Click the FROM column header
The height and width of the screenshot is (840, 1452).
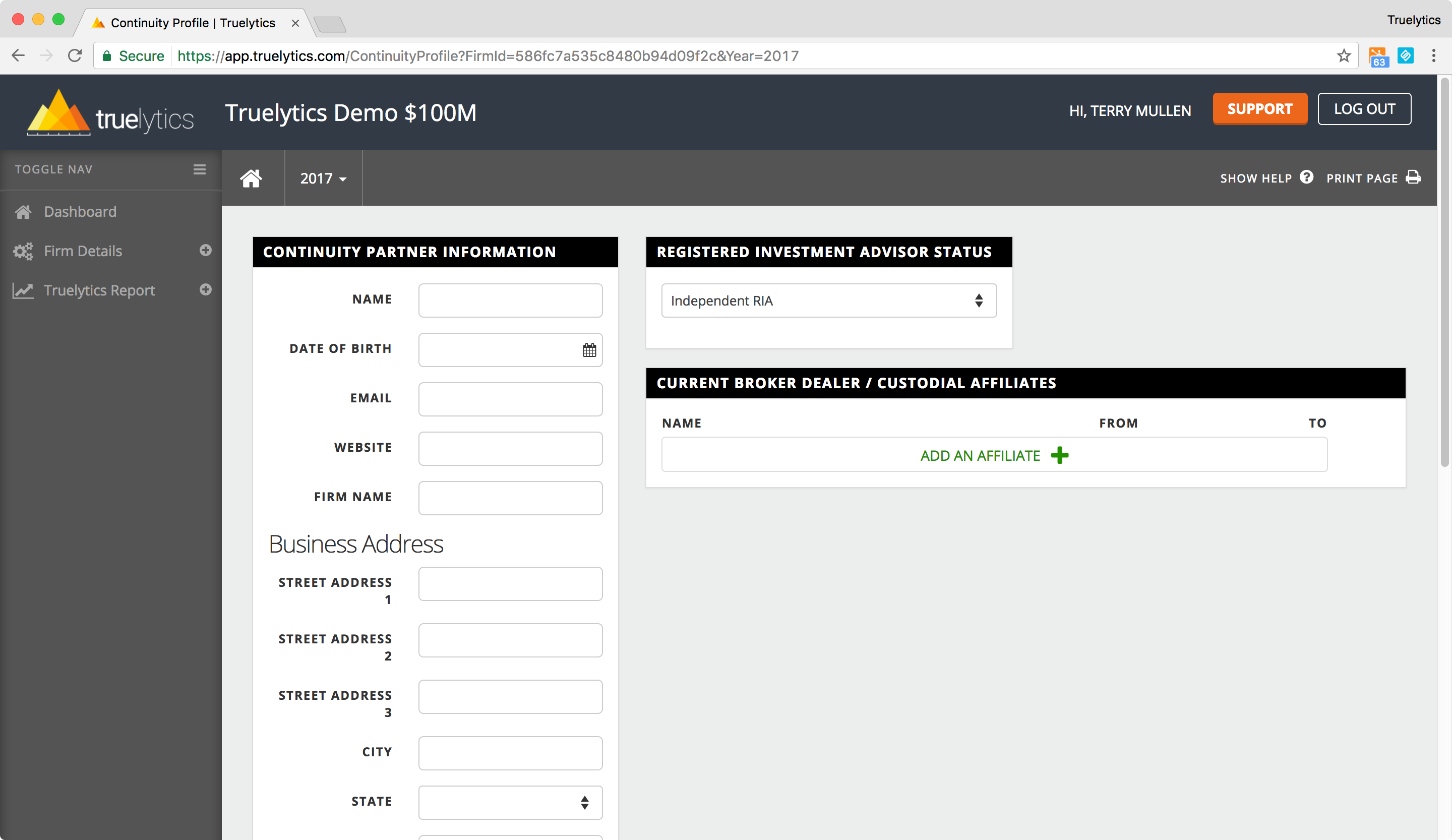(1118, 423)
